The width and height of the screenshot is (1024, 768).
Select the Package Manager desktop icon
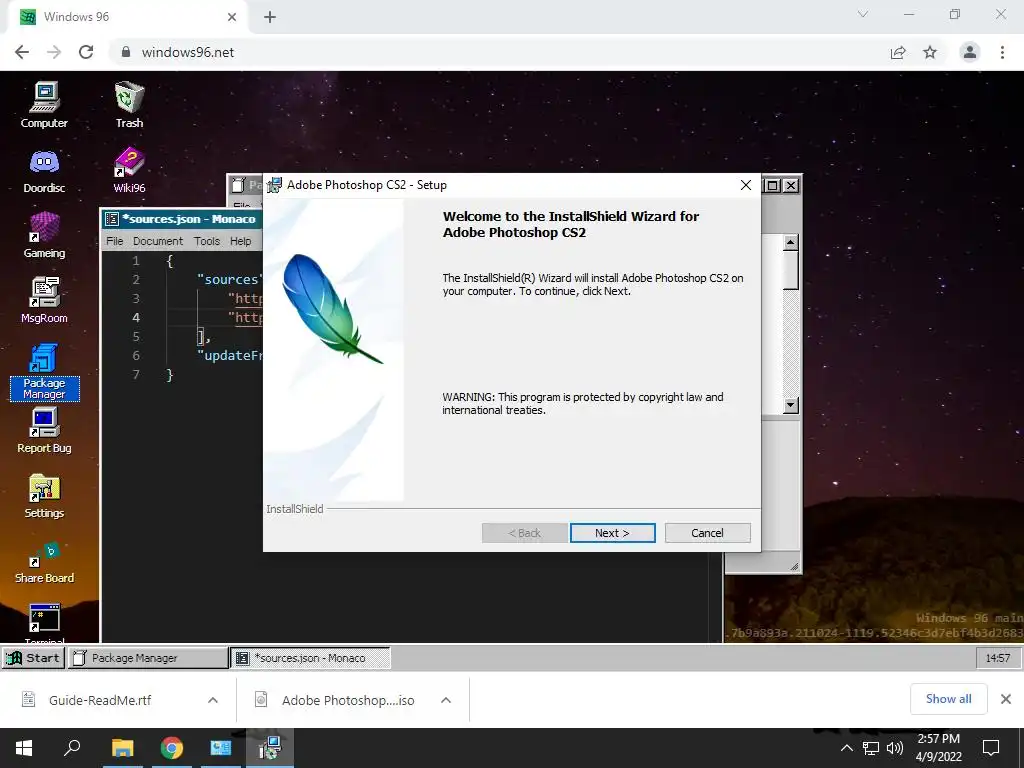pyautogui.click(x=44, y=371)
